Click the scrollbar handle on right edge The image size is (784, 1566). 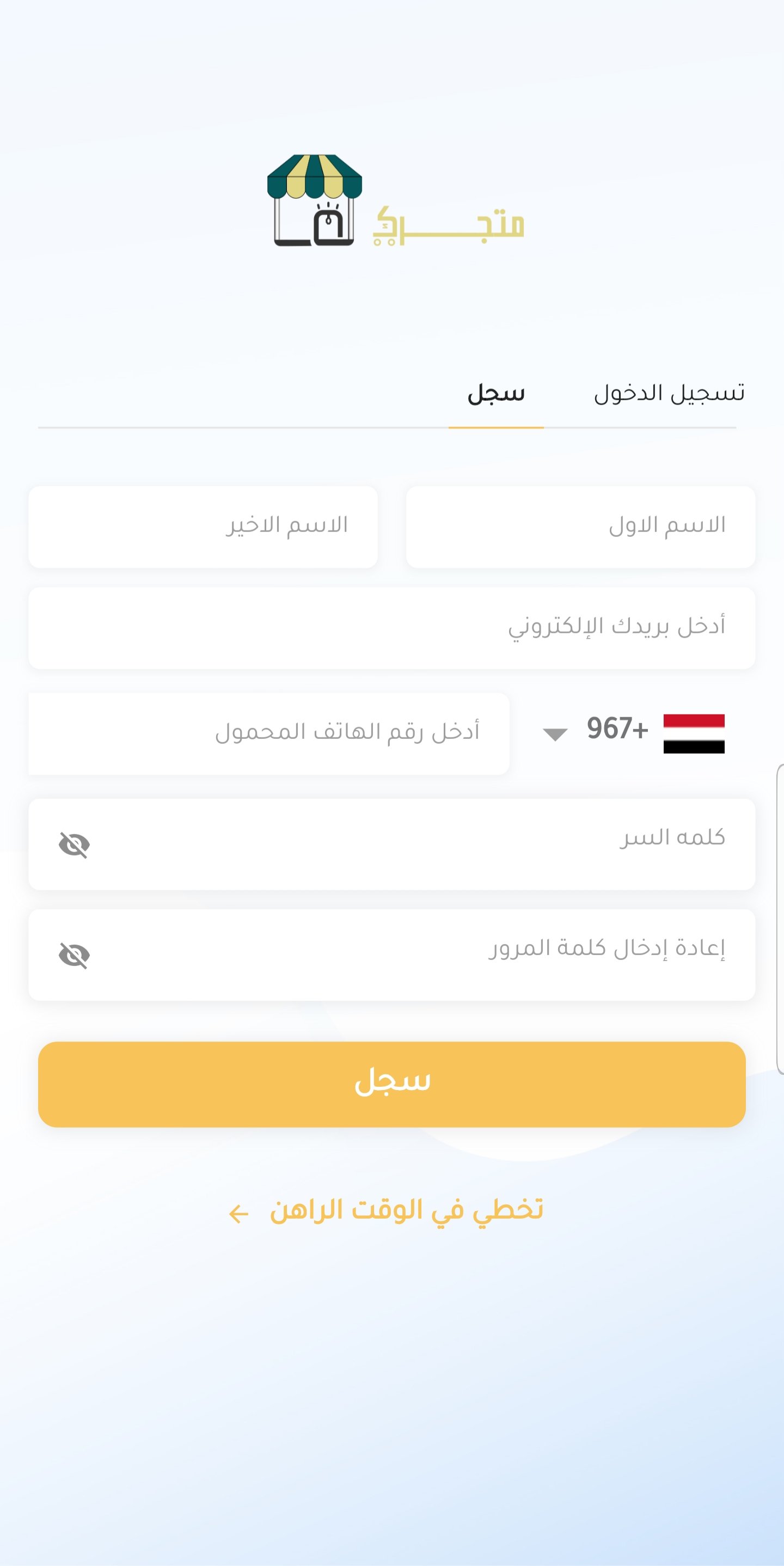780,919
